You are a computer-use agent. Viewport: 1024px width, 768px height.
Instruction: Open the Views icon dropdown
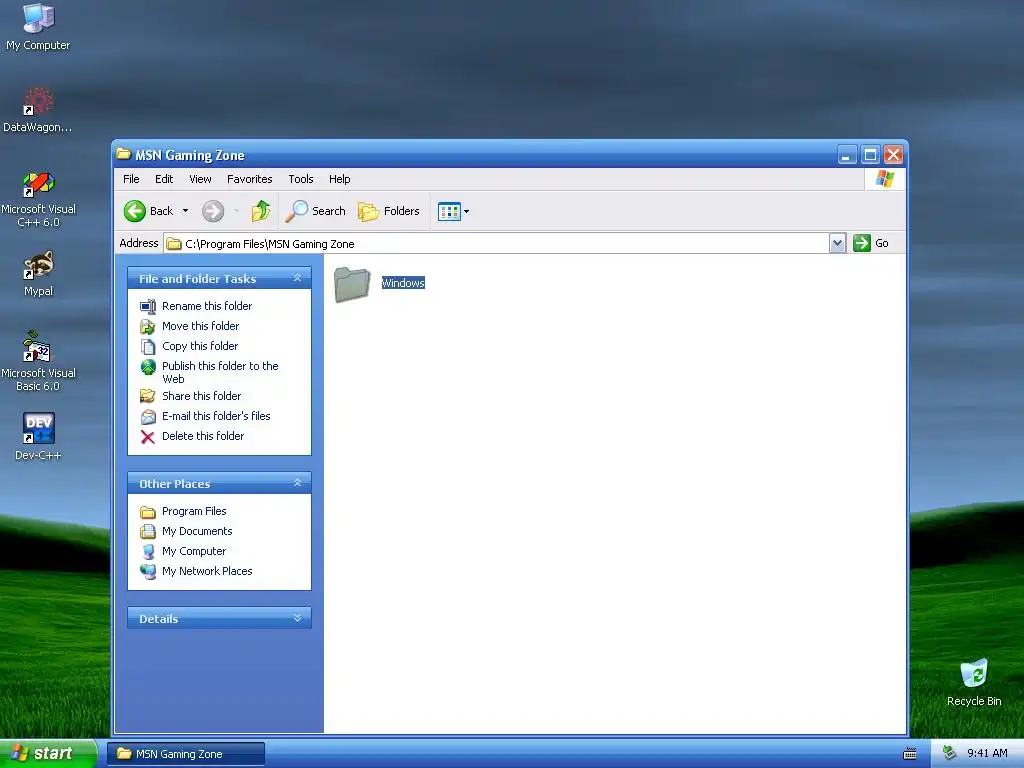pyautogui.click(x=453, y=211)
